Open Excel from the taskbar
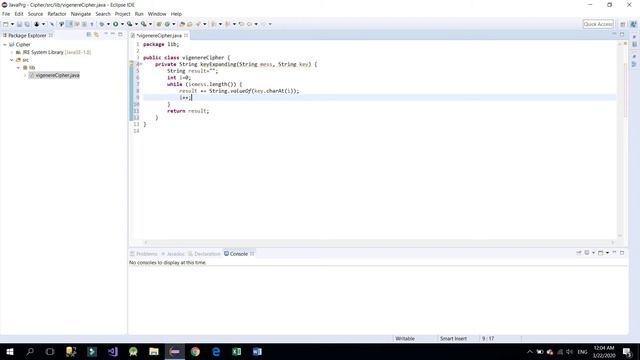 point(236,351)
